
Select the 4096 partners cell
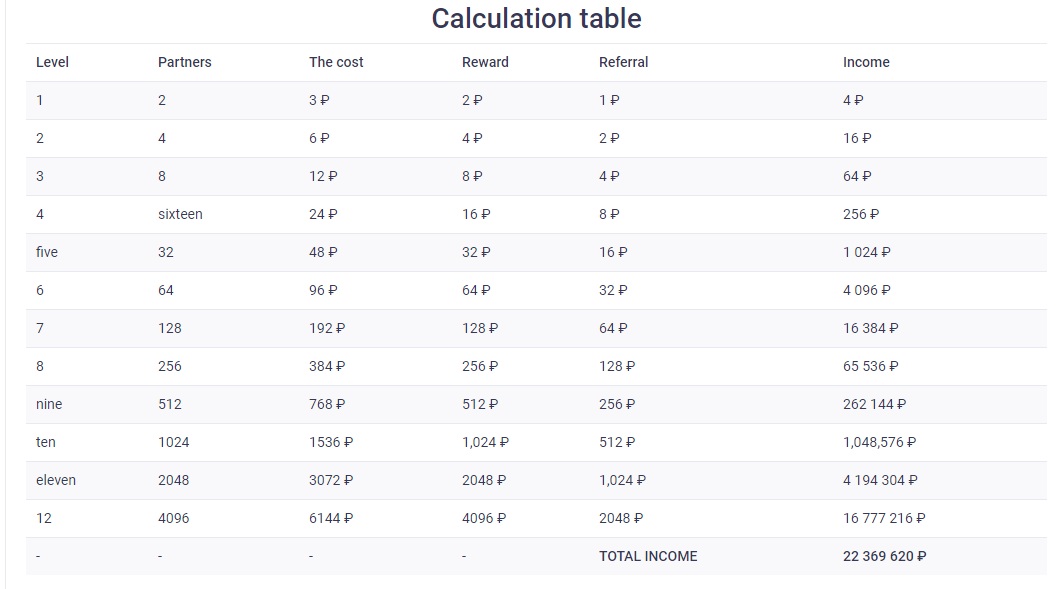(x=173, y=518)
